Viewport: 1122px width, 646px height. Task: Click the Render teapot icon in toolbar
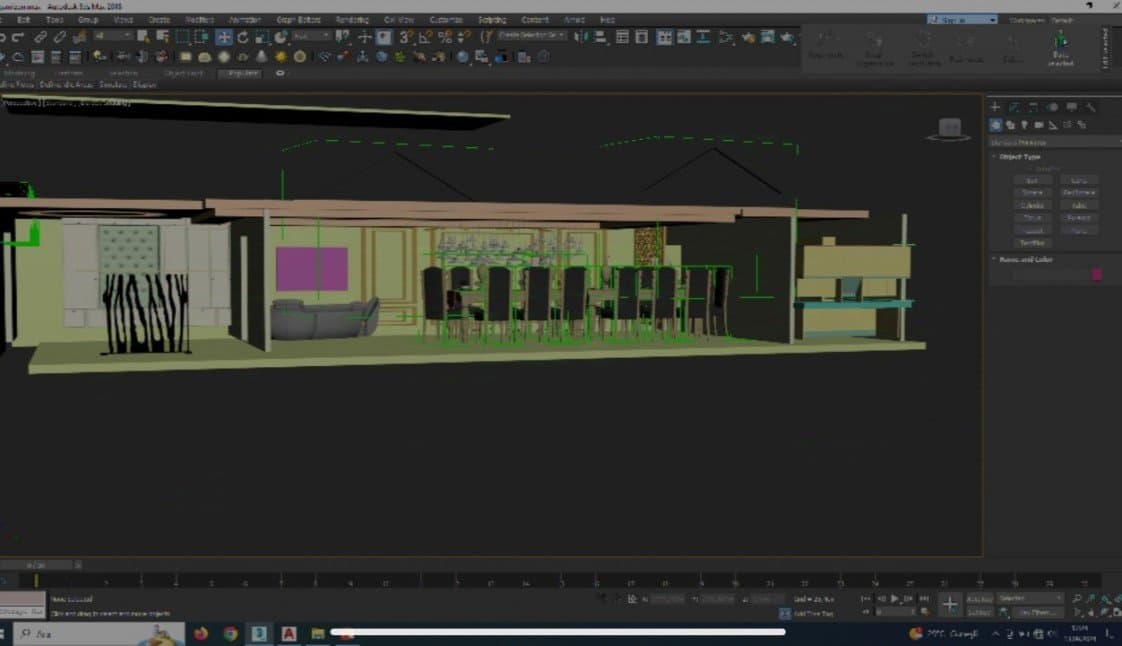(787, 37)
